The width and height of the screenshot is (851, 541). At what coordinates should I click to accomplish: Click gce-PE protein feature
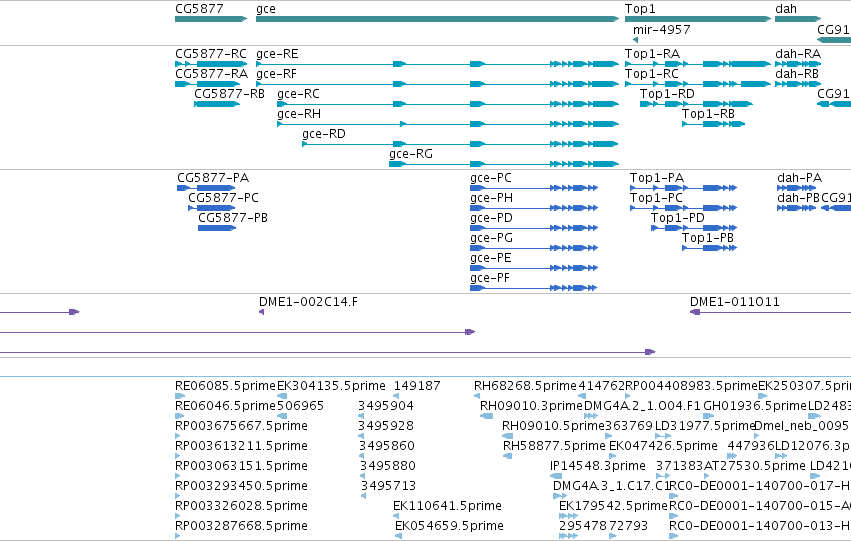coord(534,268)
